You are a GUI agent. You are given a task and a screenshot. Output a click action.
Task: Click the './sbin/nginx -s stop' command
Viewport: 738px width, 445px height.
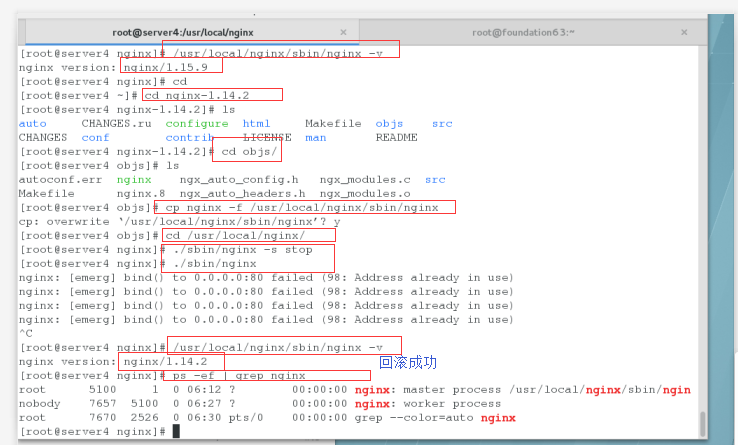242,250
